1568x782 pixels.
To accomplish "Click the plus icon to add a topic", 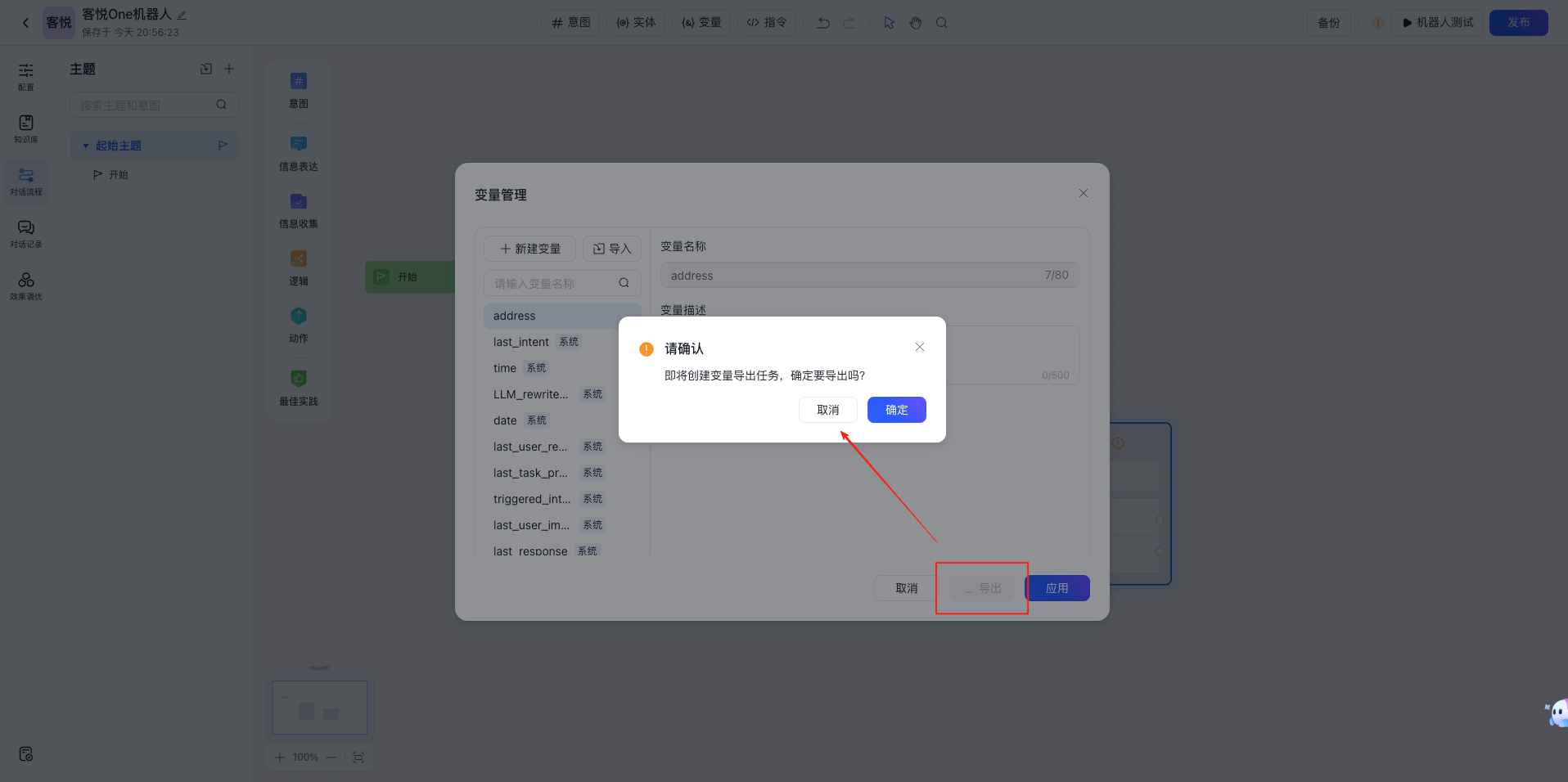I will pos(229,69).
